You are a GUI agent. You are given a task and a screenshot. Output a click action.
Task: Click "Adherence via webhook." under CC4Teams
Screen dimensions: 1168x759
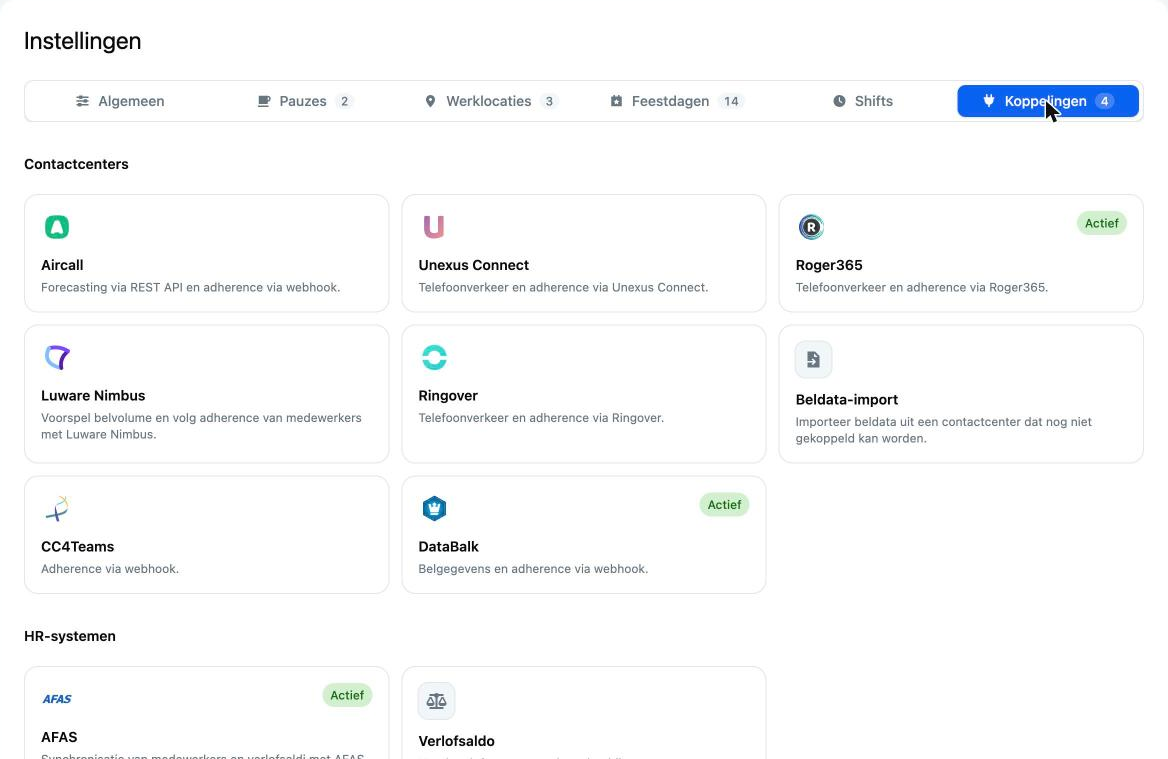110,569
